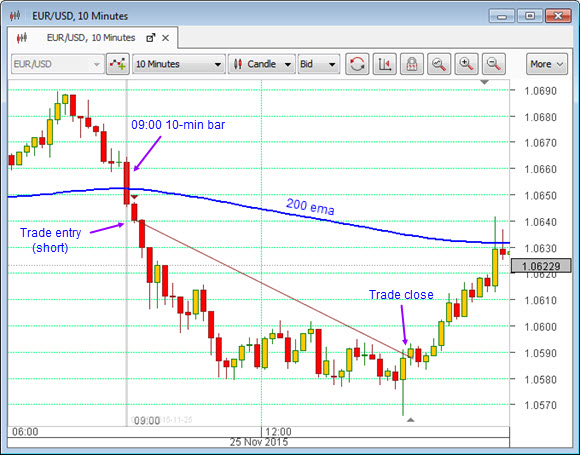Click the 1.0570 price axis label

[x=540, y=405]
